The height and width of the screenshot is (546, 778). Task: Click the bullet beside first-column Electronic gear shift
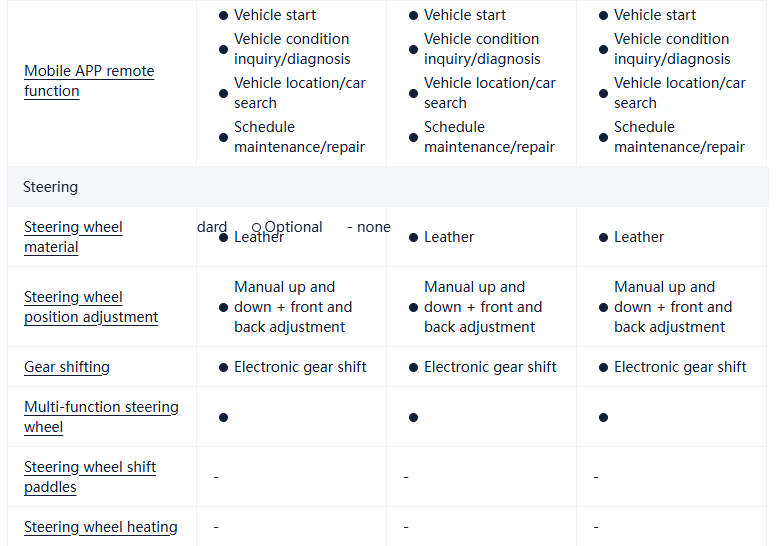pos(223,367)
